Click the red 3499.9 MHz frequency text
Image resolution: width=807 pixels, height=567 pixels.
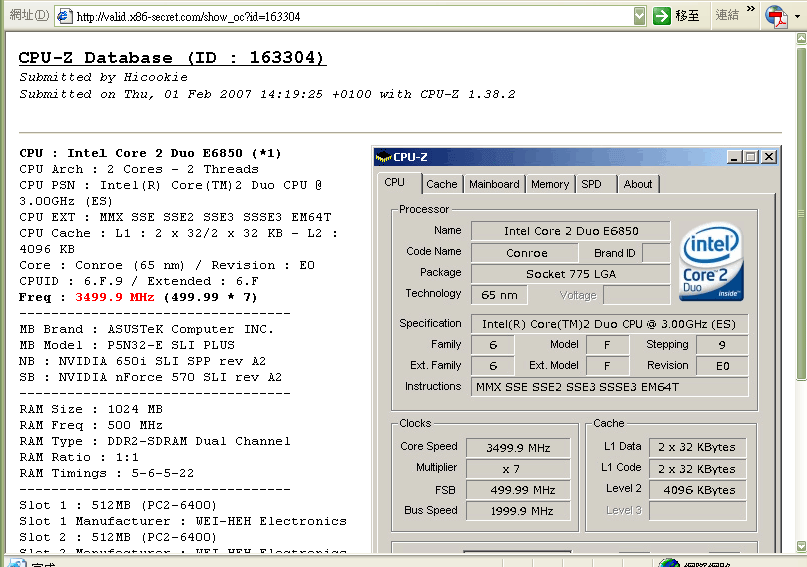point(115,297)
